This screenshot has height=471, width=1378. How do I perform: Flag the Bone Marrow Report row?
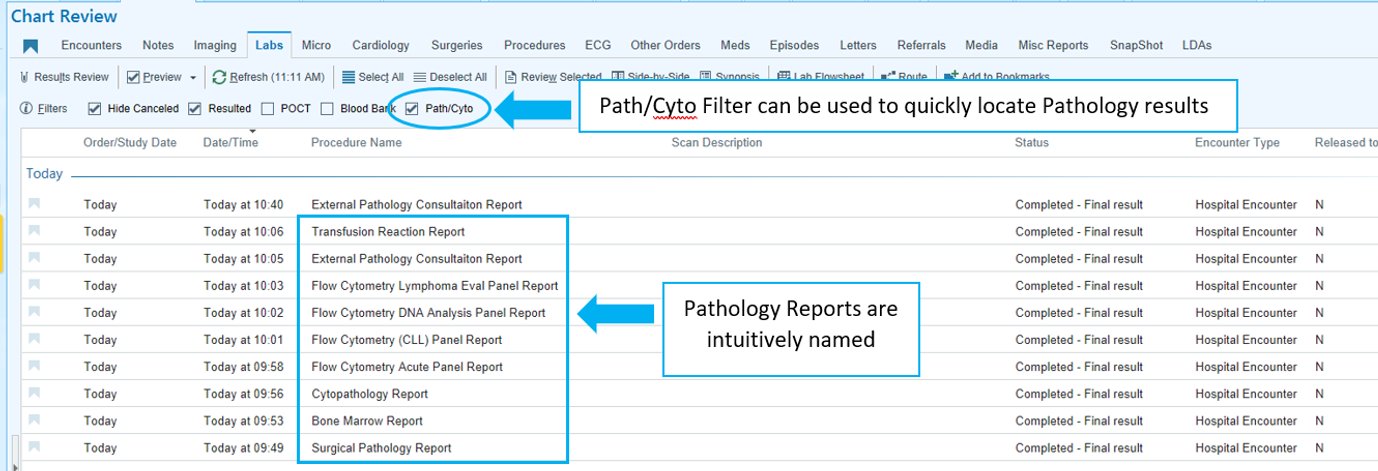pyautogui.click(x=35, y=420)
